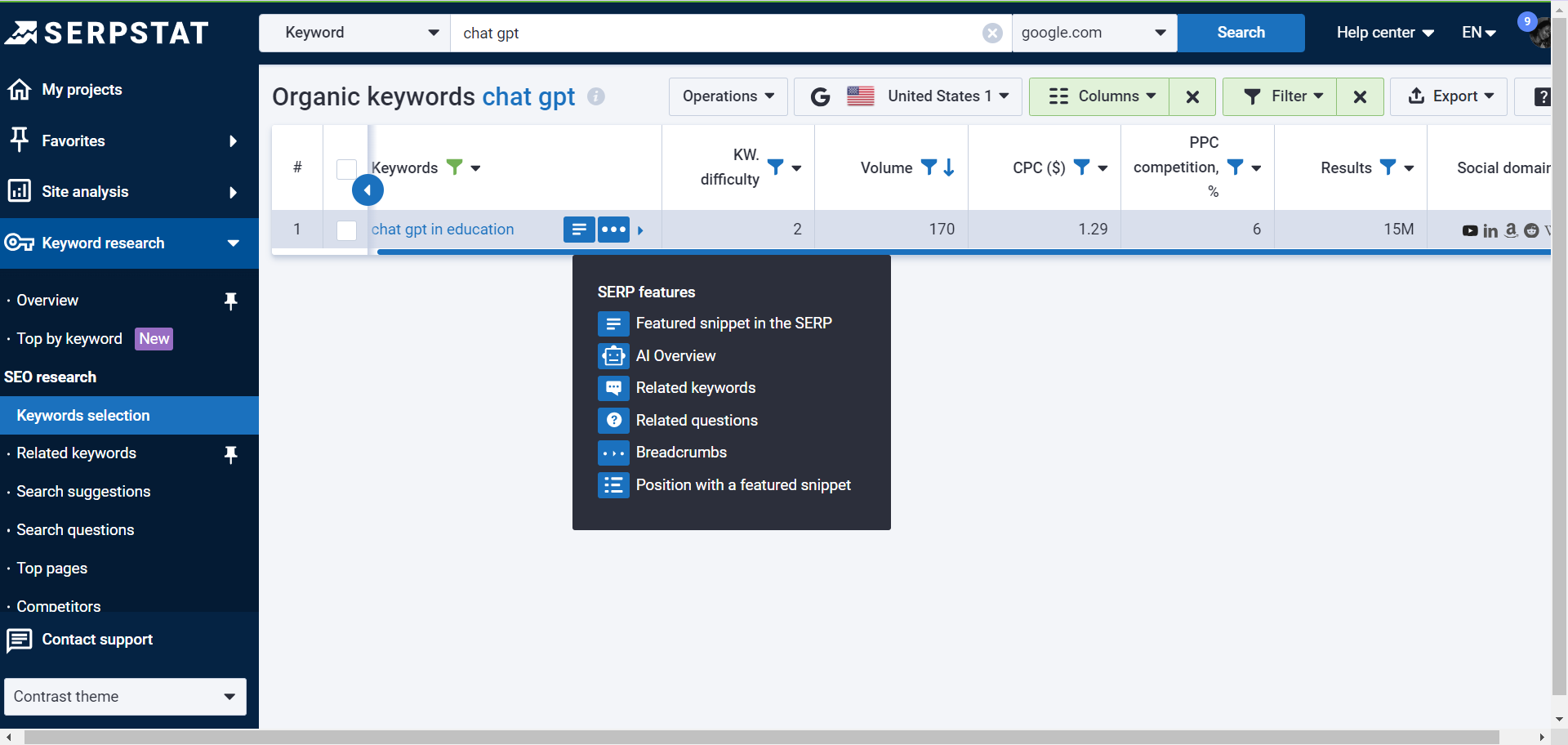This screenshot has height=745, width=1568.
Task: Click the blue table horizontal scrollbar
Action: click(964, 252)
